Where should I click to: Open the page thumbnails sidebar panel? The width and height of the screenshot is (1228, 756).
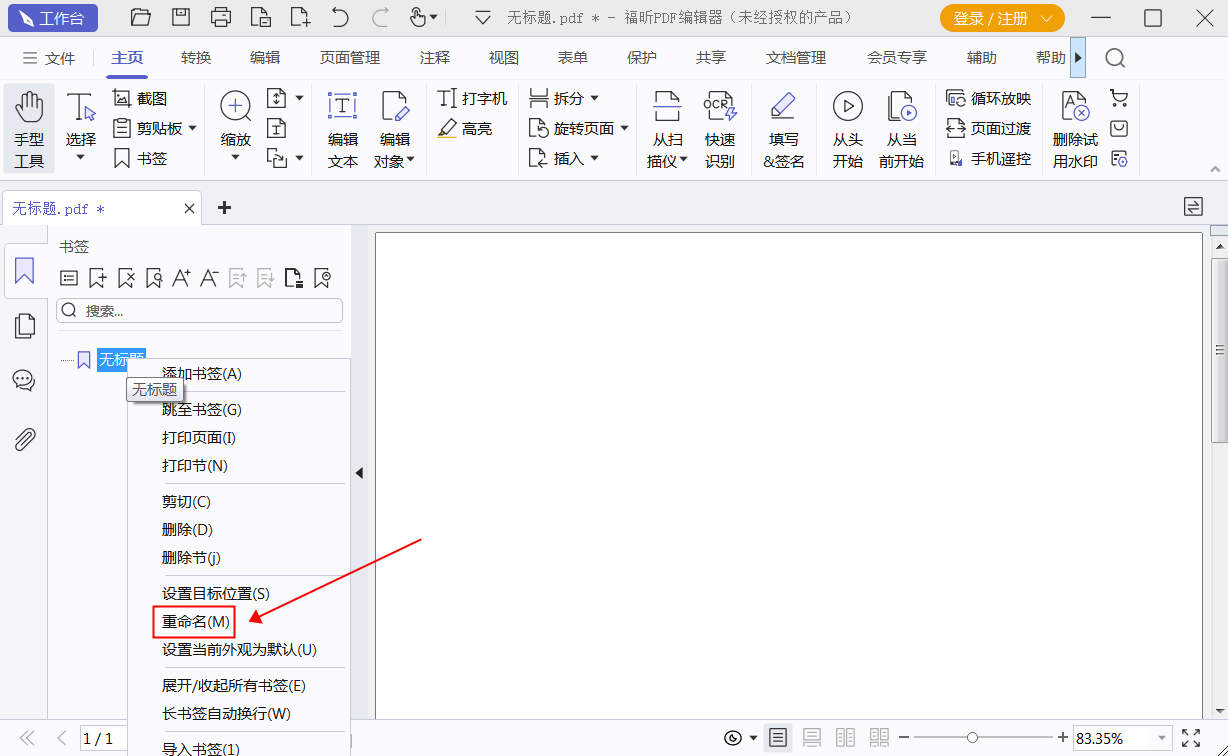click(24, 325)
